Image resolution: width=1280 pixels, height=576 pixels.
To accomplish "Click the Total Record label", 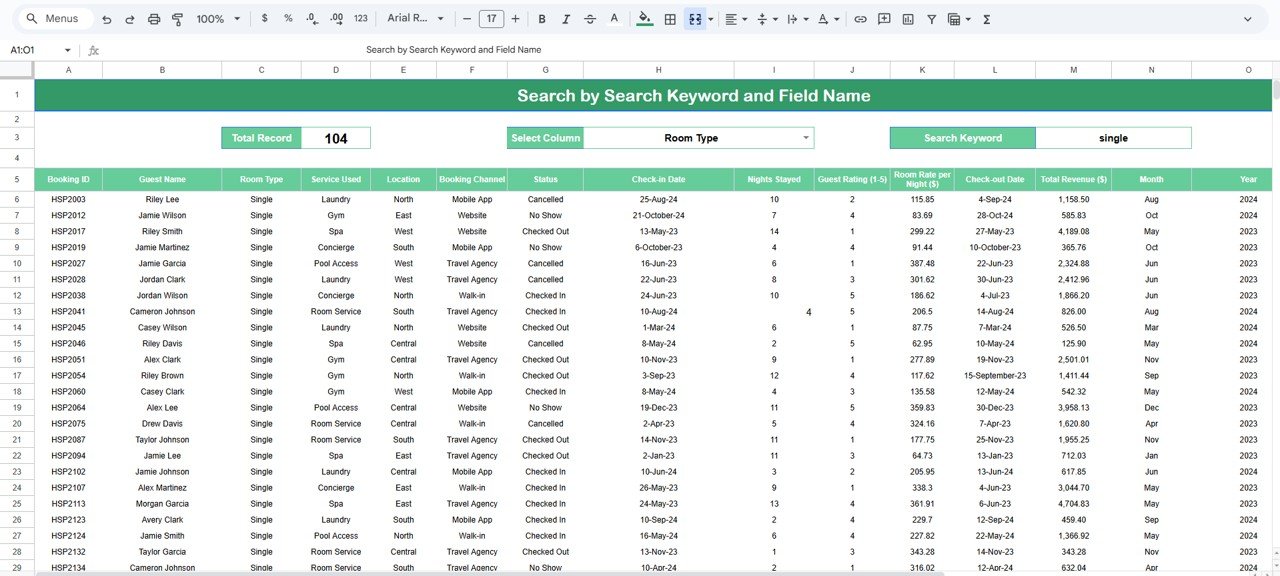I will (260, 137).
